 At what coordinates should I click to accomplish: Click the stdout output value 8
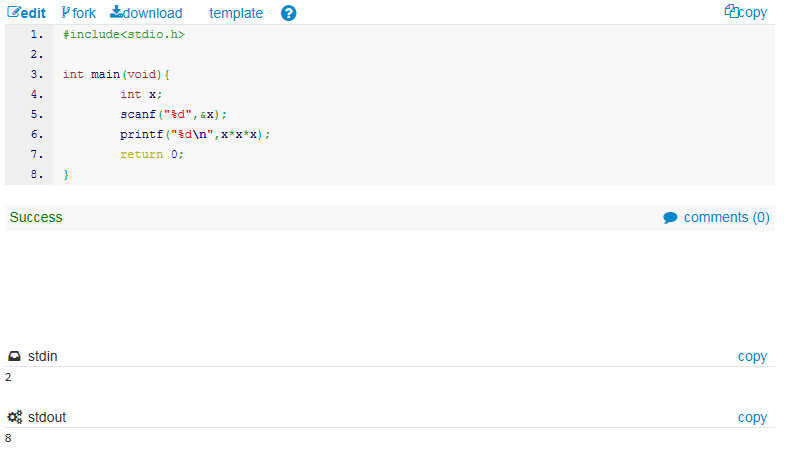coord(8,438)
